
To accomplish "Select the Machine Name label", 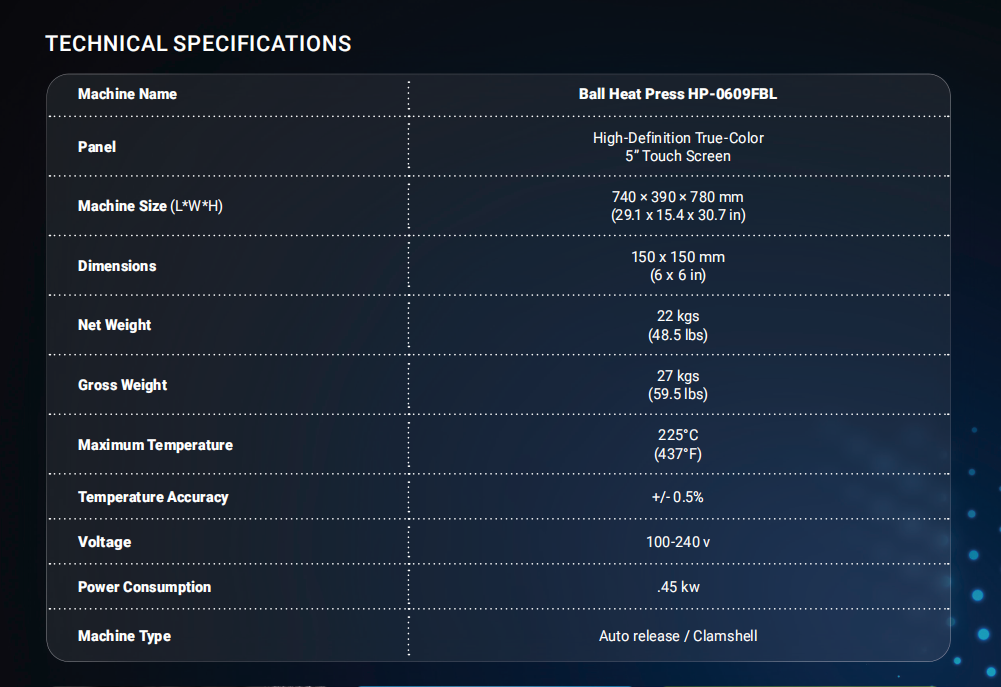I will point(127,94).
